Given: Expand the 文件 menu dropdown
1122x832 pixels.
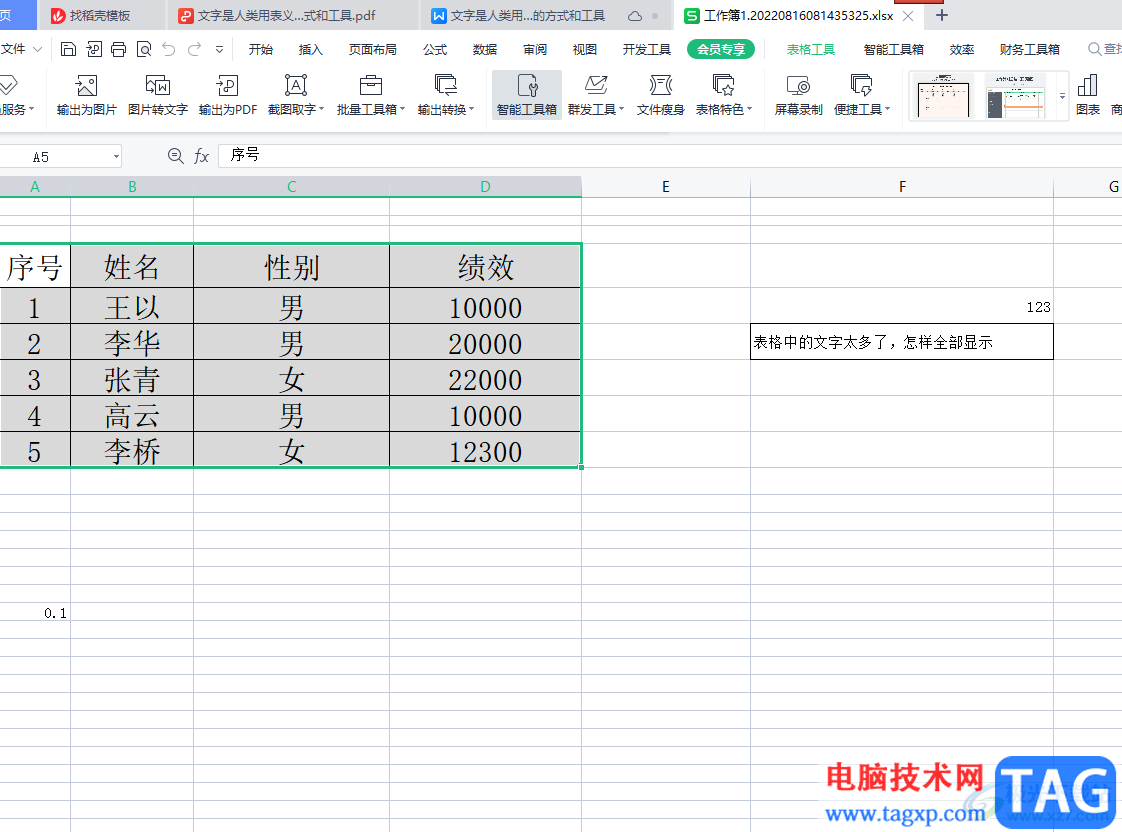Looking at the screenshot, I should [38, 49].
